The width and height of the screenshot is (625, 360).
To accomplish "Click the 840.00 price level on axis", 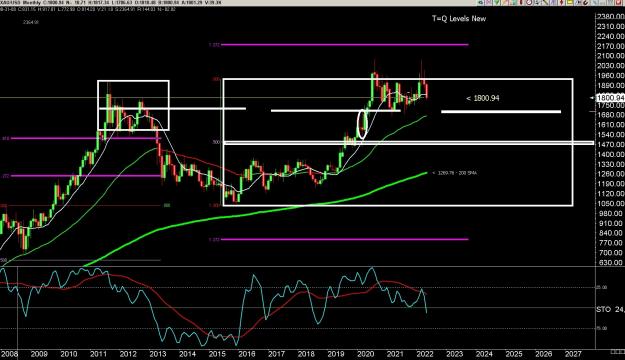I will 612,233.
